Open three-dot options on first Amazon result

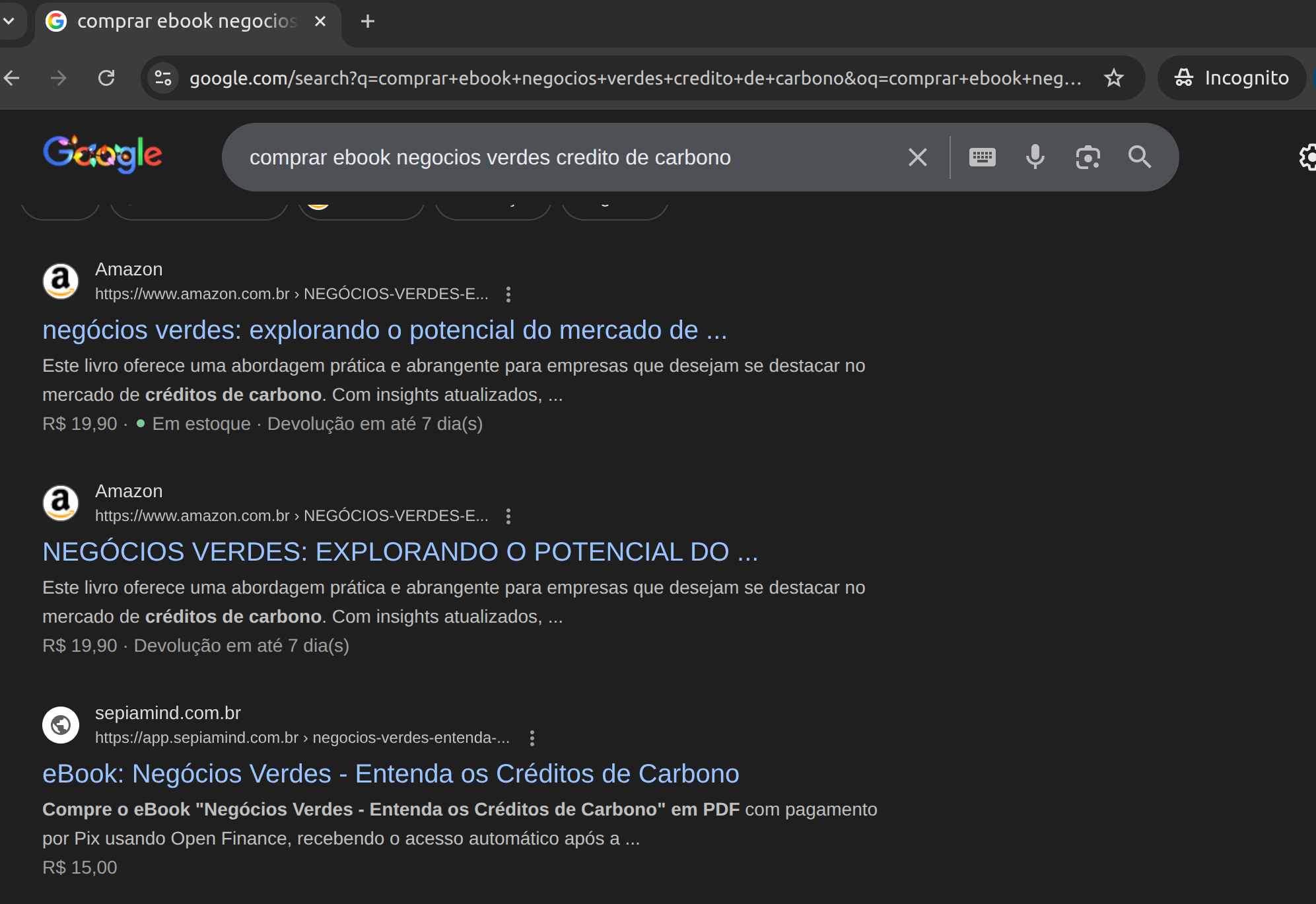508,294
